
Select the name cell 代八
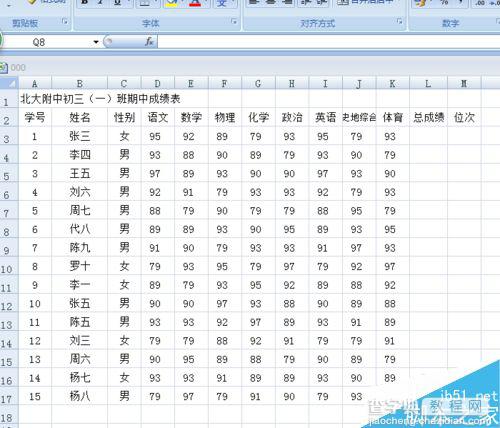tap(80, 229)
